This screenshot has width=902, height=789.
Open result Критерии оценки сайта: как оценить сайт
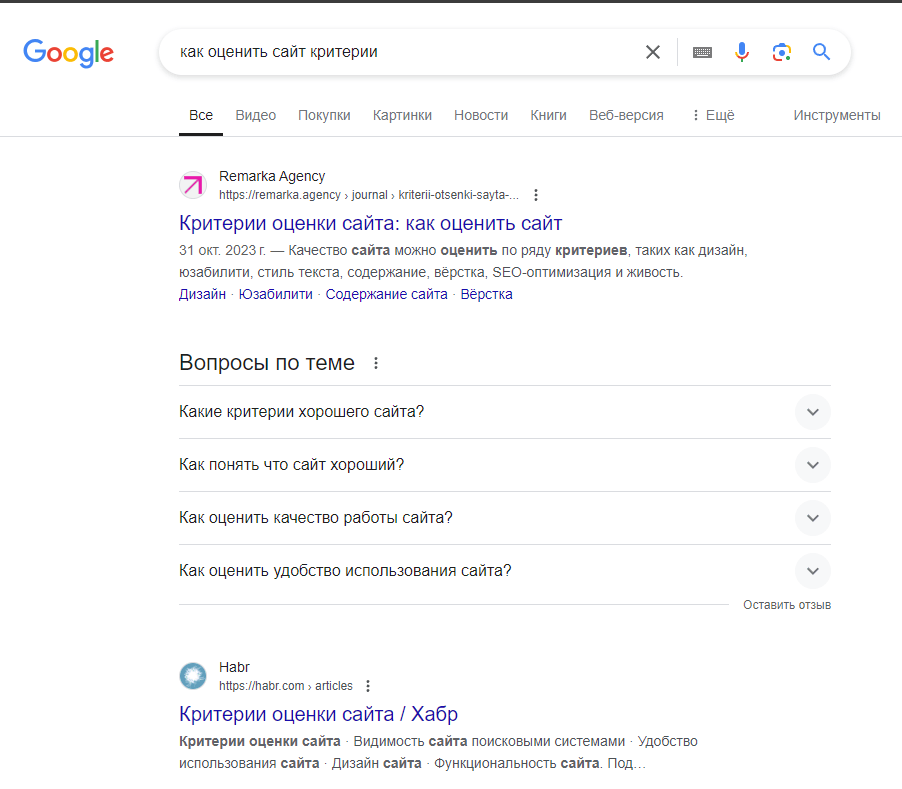click(370, 223)
